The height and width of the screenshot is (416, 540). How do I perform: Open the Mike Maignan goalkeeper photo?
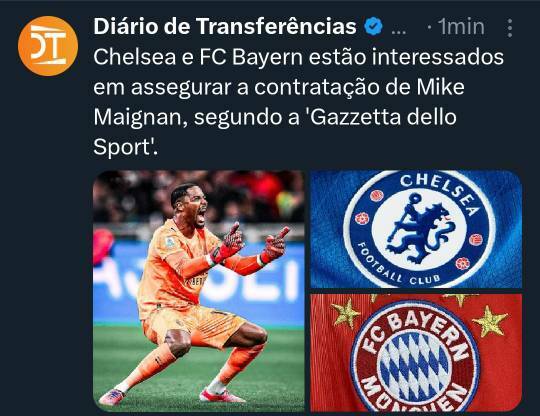tap(199, 291)
